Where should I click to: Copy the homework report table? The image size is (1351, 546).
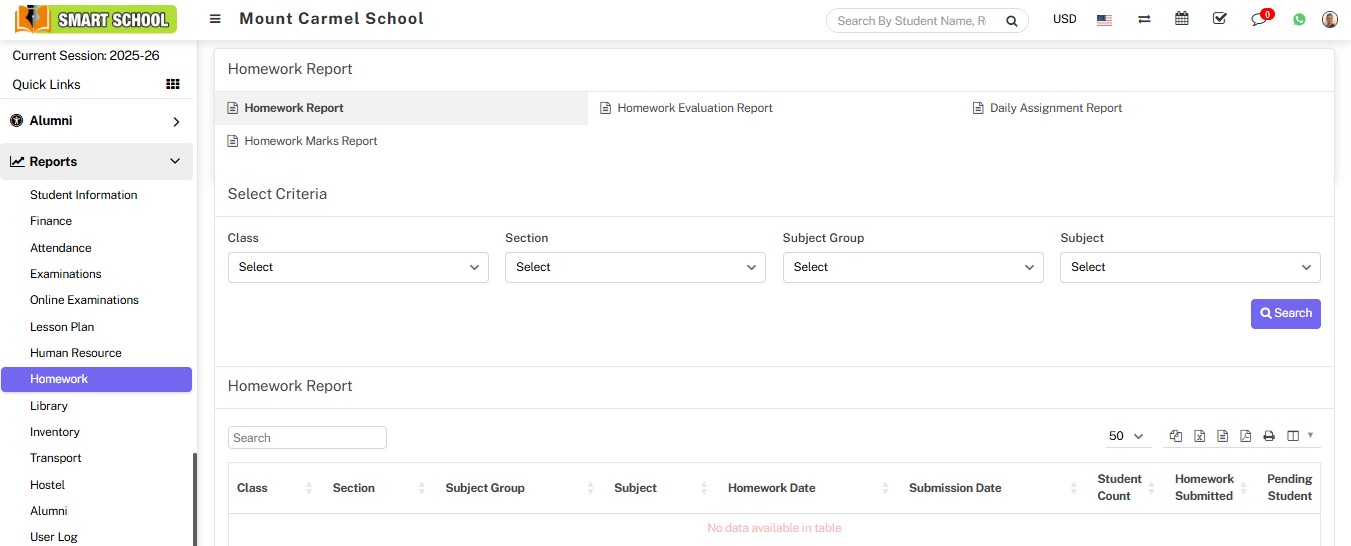(x=1176, y=436)
